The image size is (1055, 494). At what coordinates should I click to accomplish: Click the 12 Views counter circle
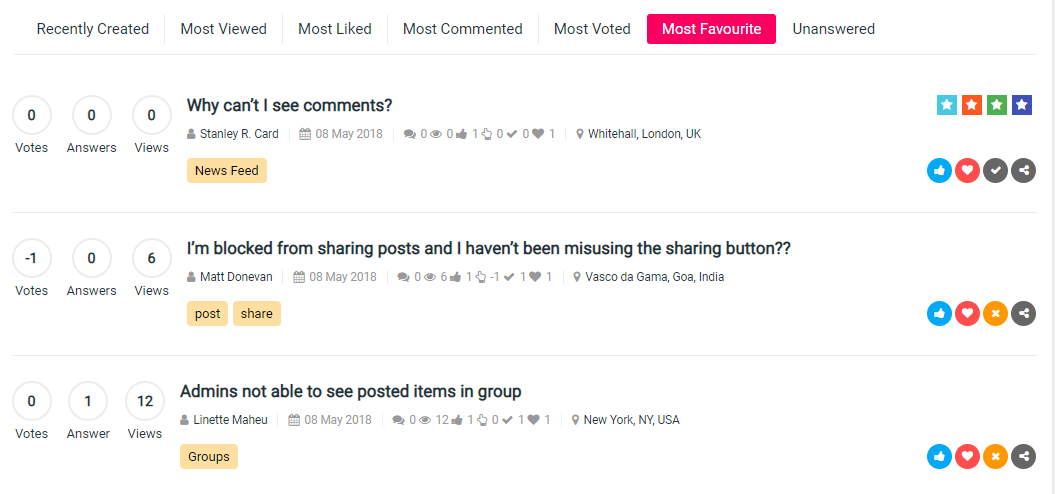(145, 401)
